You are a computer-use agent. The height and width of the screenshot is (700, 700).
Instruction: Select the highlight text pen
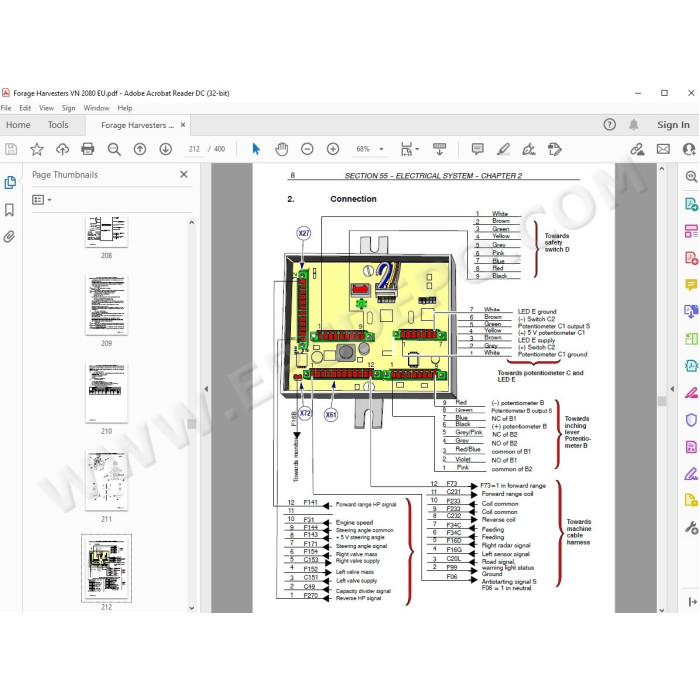503,149
